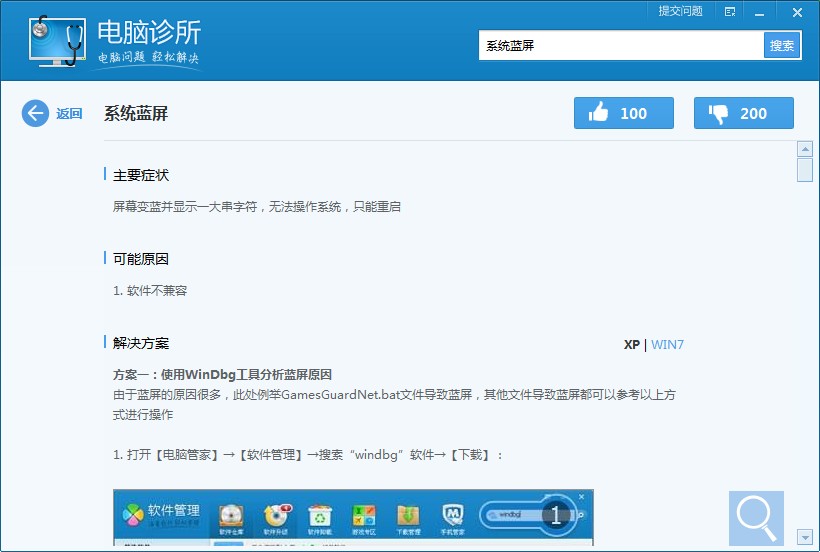
Task: Click the scrollbar up arrow
Action: [x=804, y=149]
